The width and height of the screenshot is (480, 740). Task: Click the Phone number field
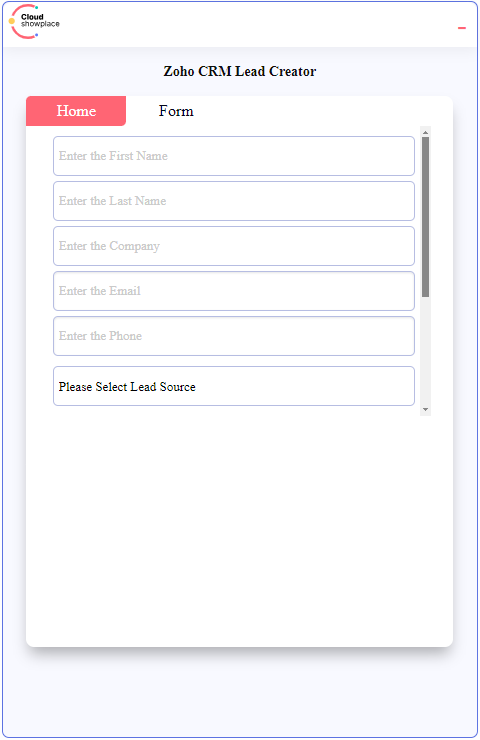[234, 336]
